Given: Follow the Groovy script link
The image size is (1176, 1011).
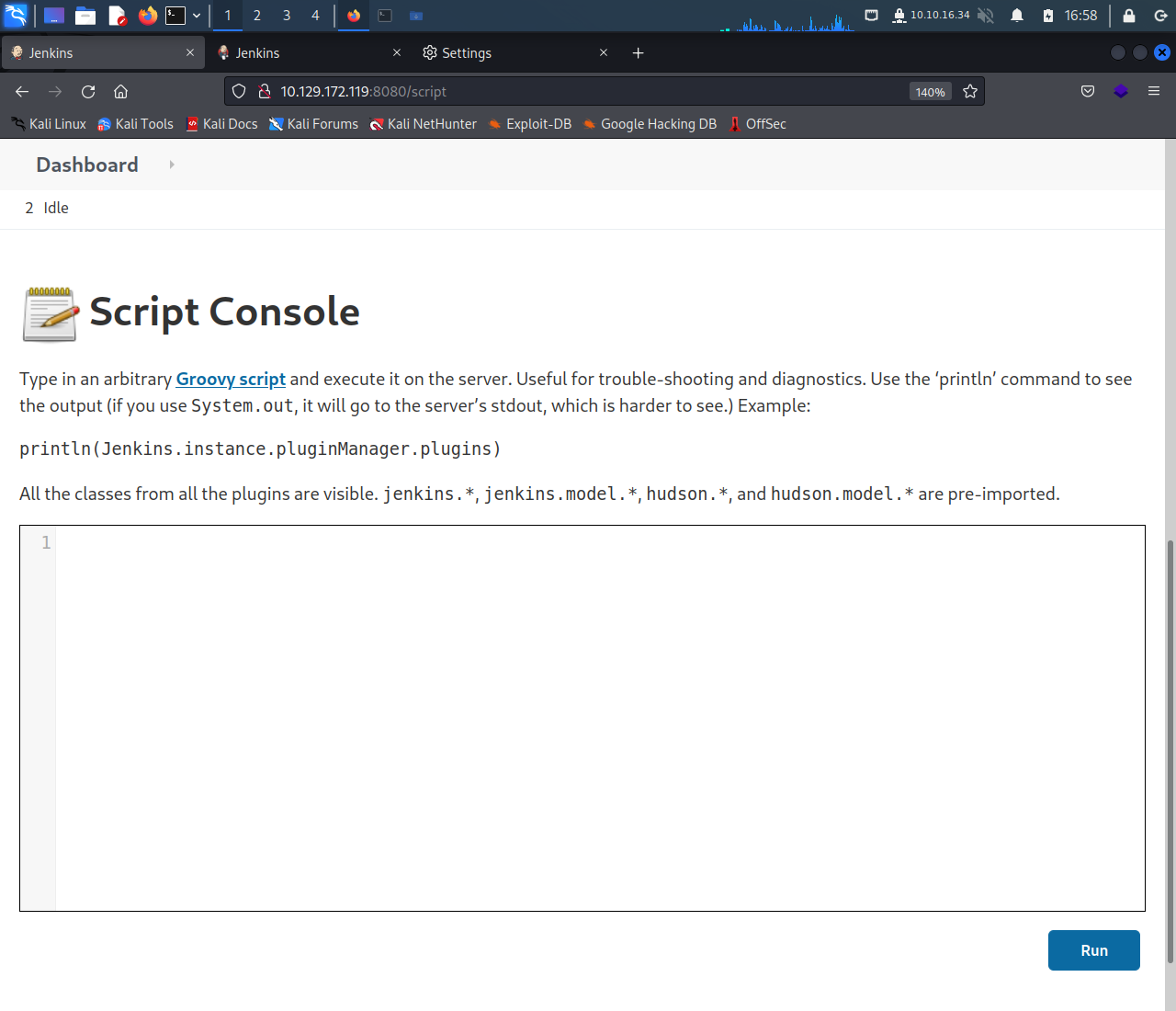Looking at the screenshot, I should coord(231,379).
